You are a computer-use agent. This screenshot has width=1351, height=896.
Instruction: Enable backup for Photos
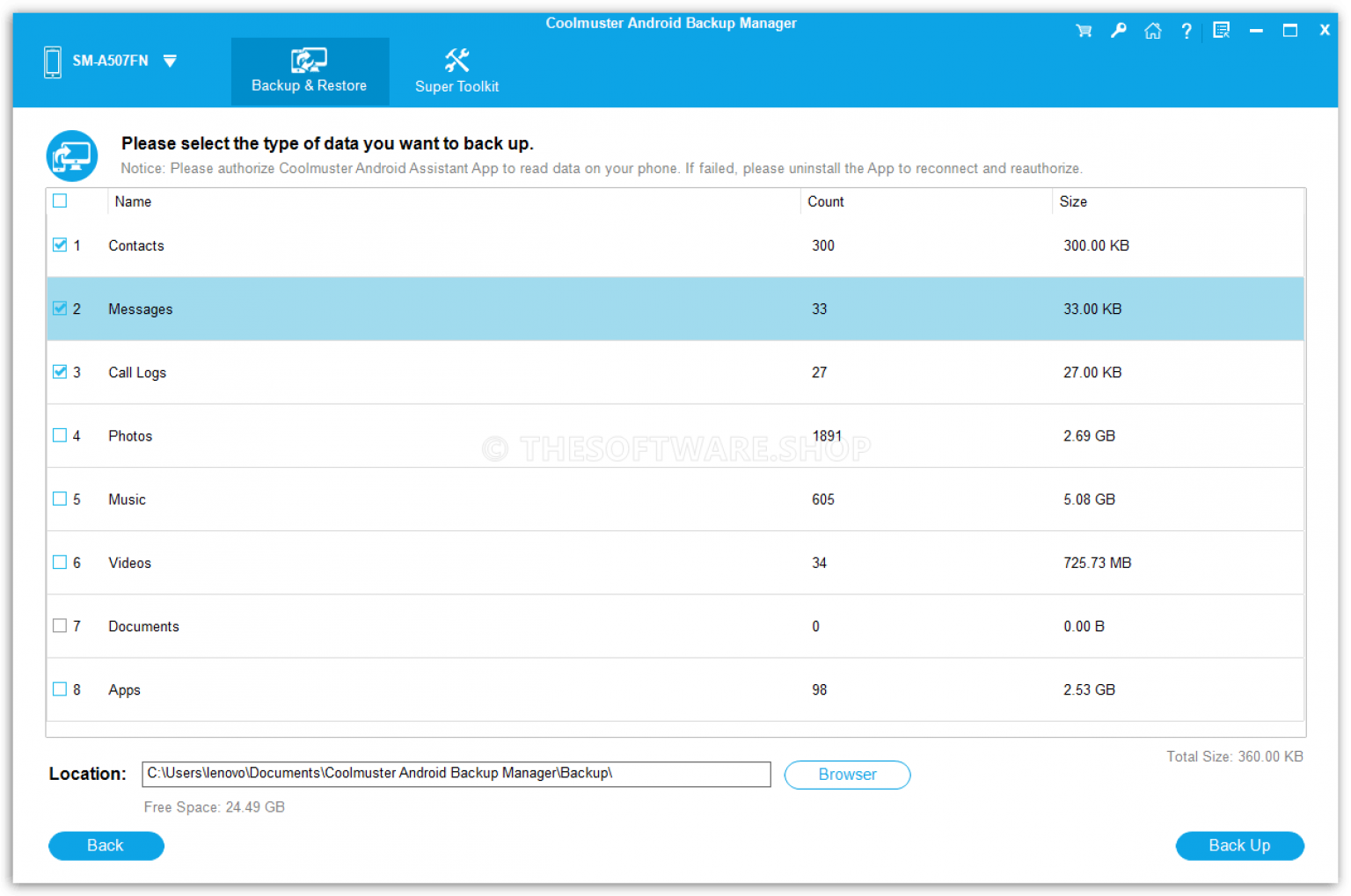click(x=59, y=435)
